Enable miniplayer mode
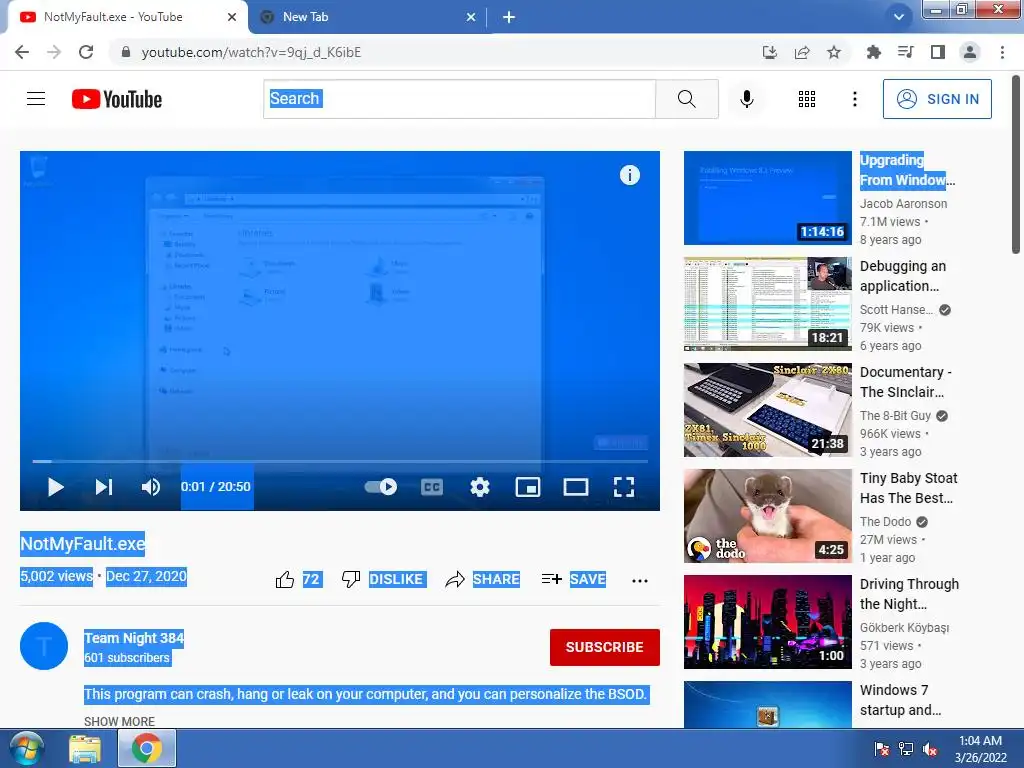 coord(528,487)
